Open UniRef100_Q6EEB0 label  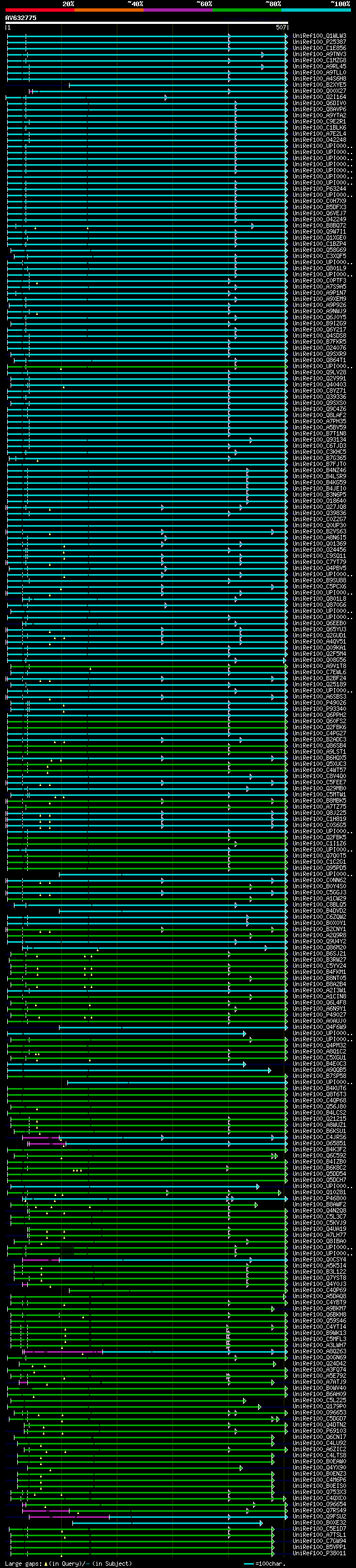tap(319, 624)
